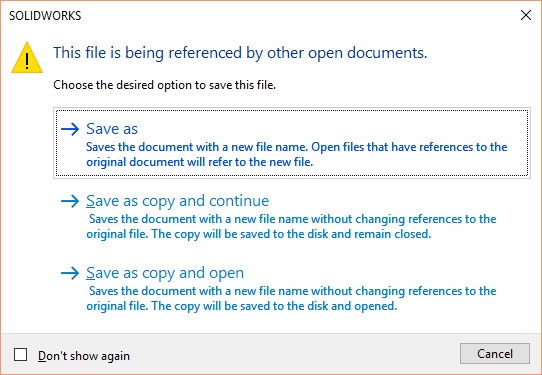542x375 pixels.
Task: Click the description ending with remain closed
Action: (291, 226)
